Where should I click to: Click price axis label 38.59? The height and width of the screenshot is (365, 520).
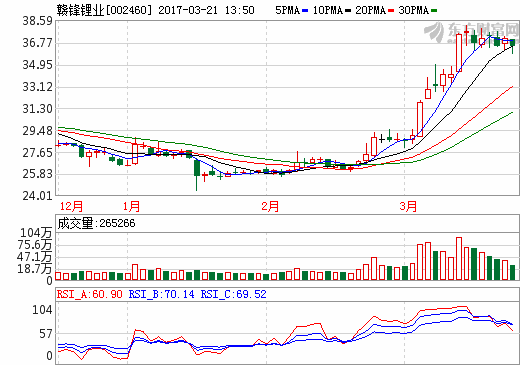tap(37, 21)
